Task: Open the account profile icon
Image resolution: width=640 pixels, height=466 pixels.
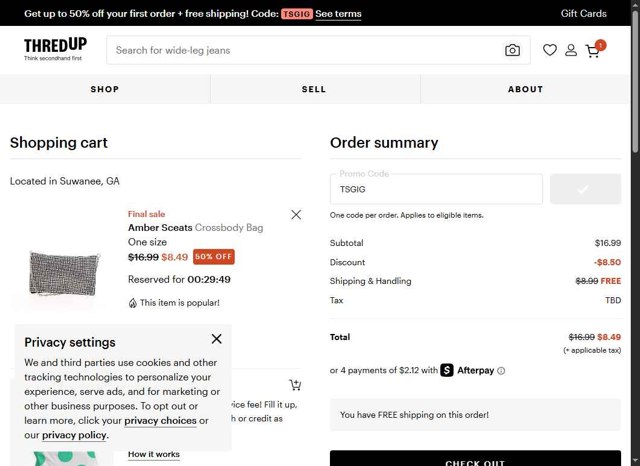Action: pos(571,50)
